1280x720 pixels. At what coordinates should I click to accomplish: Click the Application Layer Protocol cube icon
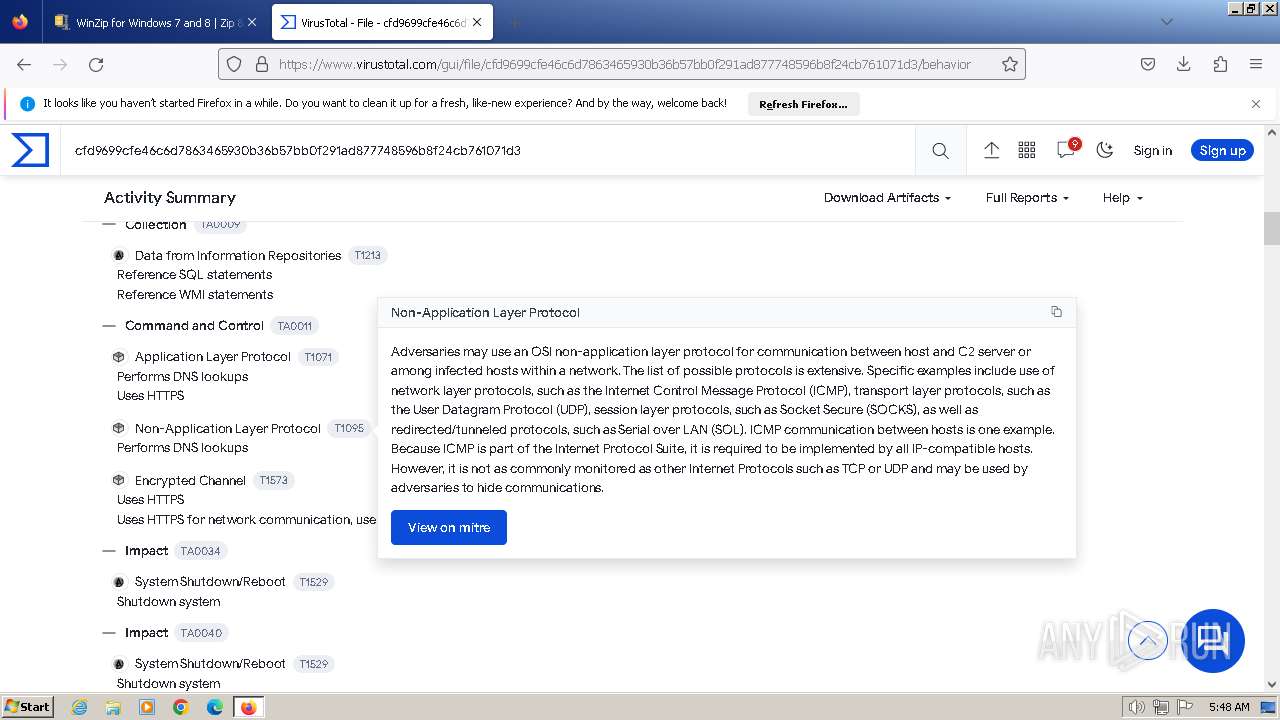click(x=119, y=357)
